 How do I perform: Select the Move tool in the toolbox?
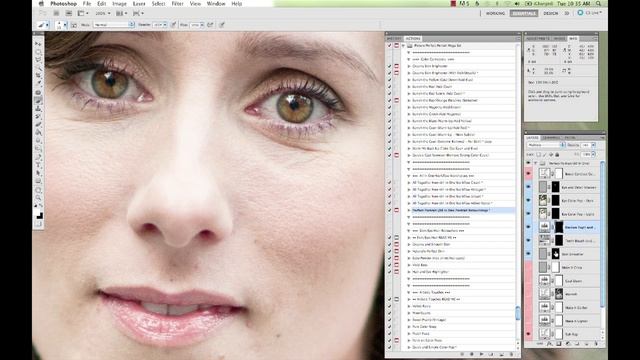pos(38,44)
